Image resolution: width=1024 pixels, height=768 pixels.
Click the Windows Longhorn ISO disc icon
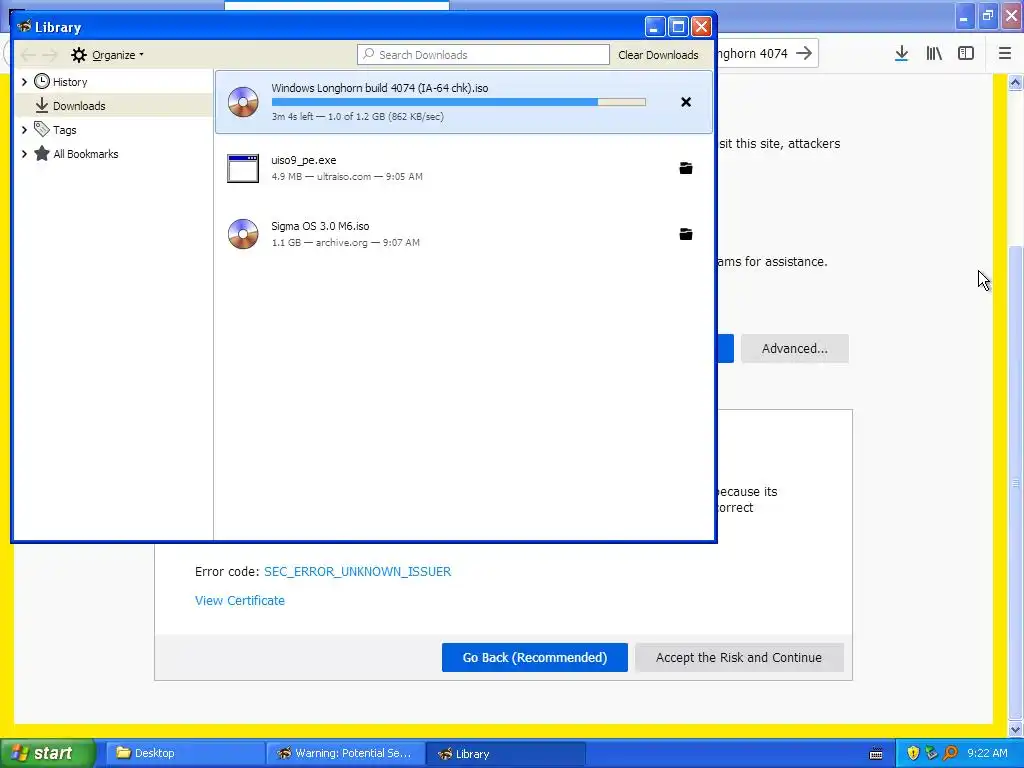click(243, 102)
